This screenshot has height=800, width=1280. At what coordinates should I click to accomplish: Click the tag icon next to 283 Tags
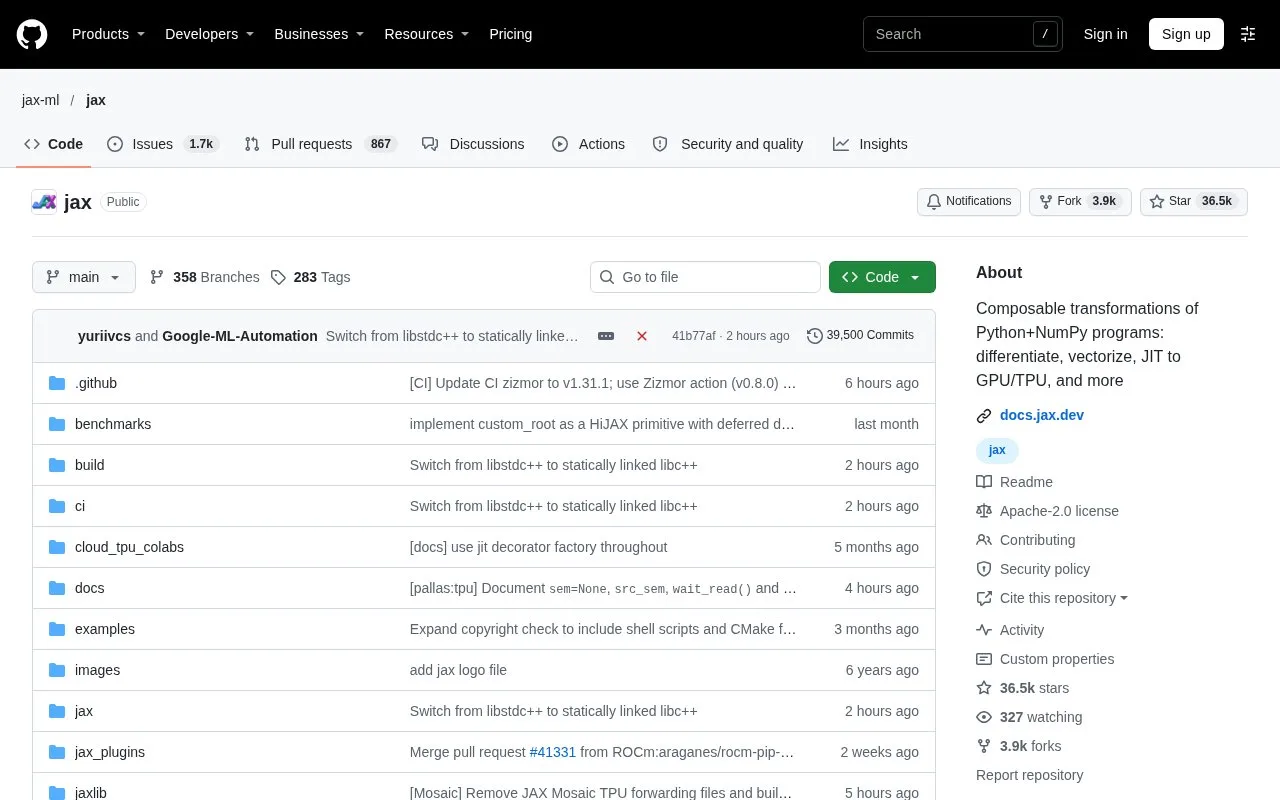278,277
